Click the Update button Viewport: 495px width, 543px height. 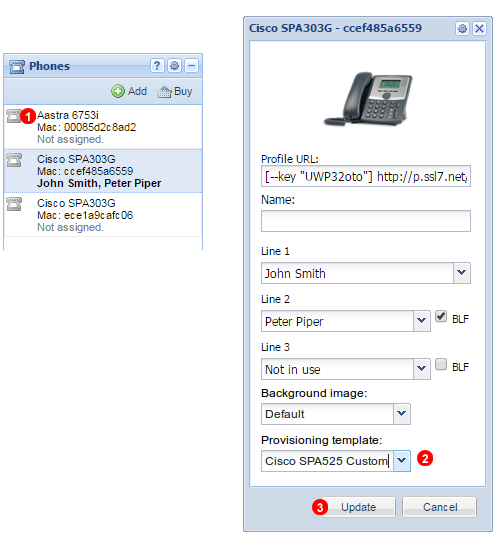[359, 507]
